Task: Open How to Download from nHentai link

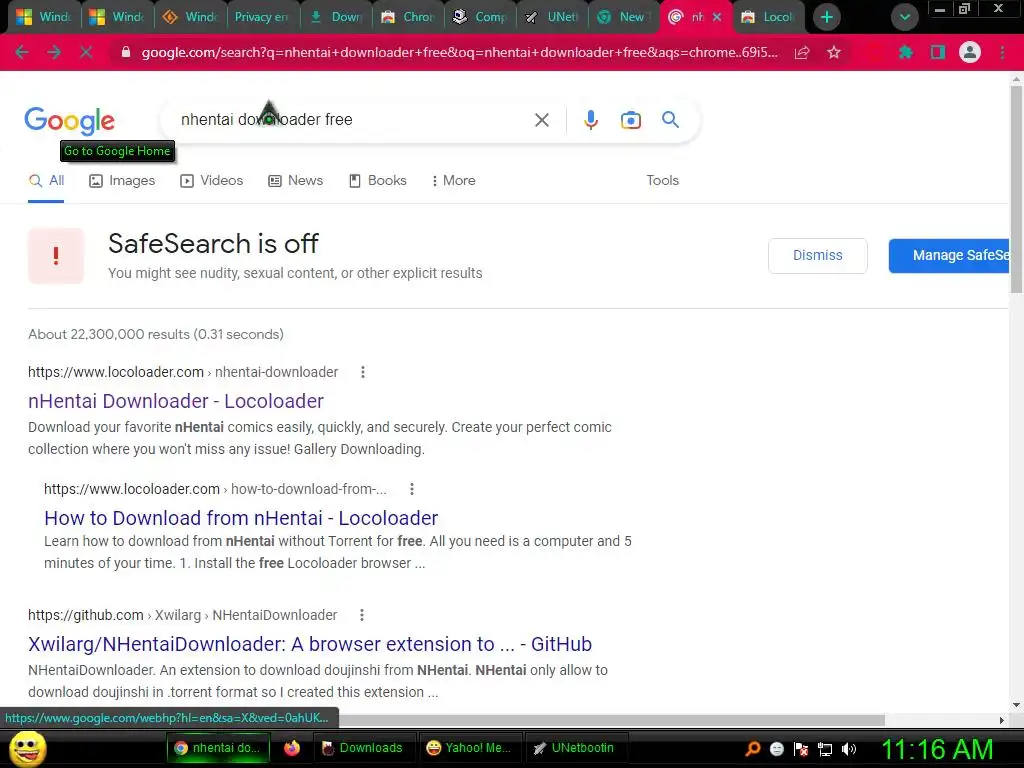Action: [241, 518]
